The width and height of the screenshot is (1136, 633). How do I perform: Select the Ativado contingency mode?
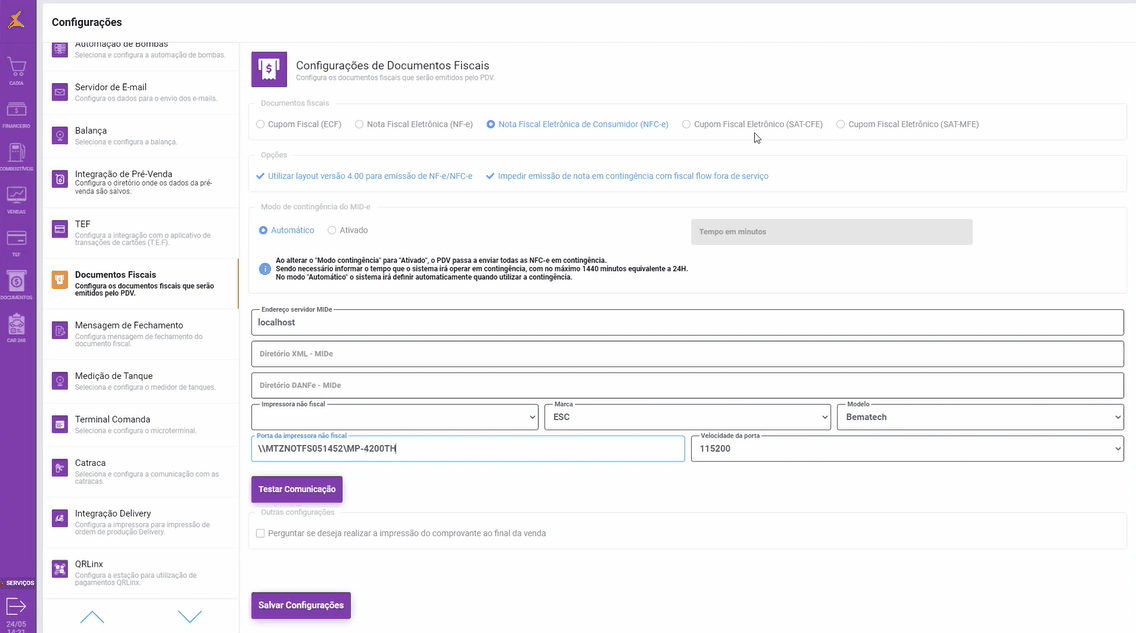332,230
